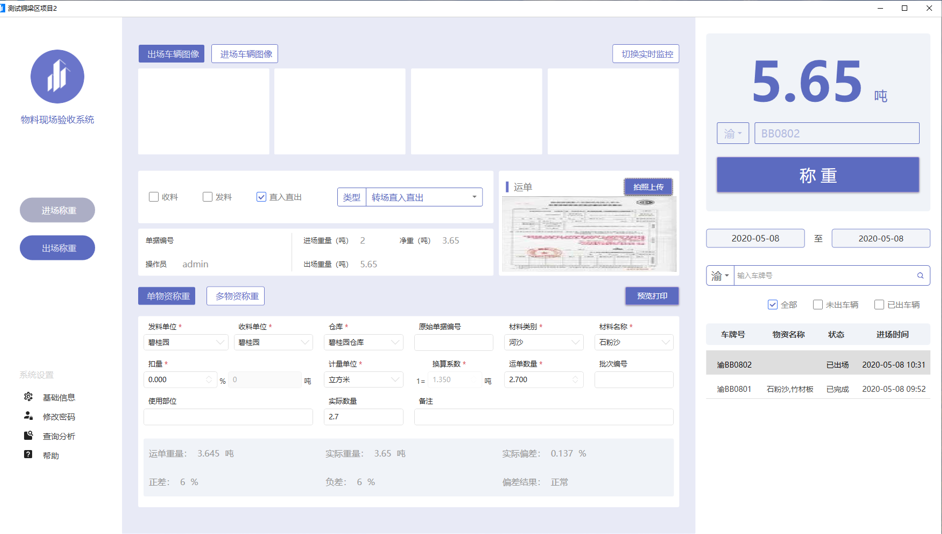Expand the 发料单位 dropdown
942x534 pixels.
pos(186,342)
